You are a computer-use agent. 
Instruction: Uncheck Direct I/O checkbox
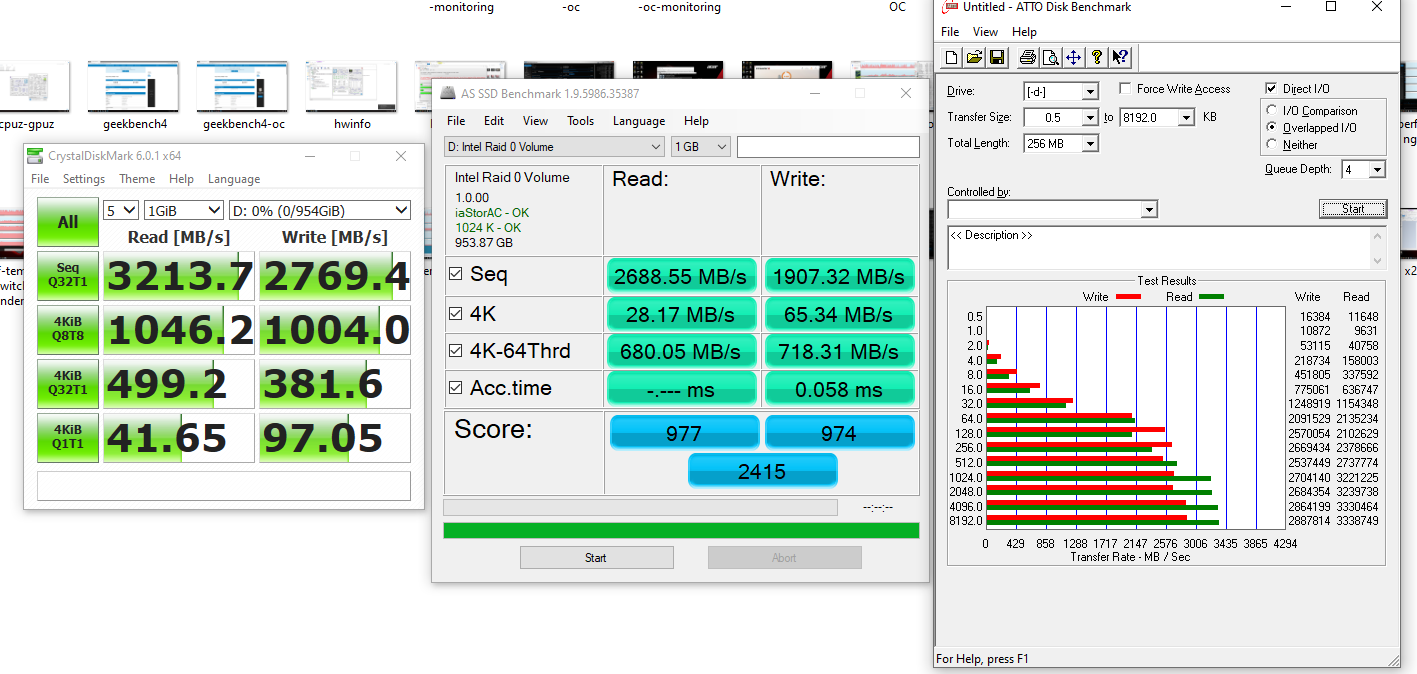click(1272, 89)
